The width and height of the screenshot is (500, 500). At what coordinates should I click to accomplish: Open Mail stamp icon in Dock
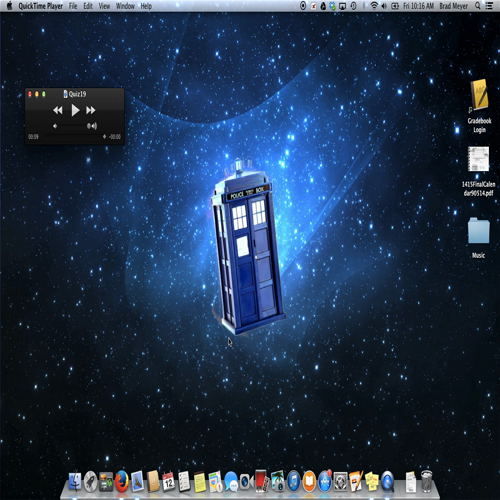click(x=137, y=481)
